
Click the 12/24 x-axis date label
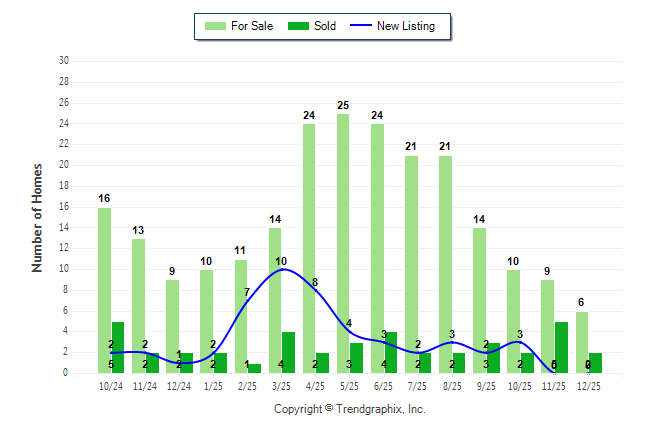[178, 385]
